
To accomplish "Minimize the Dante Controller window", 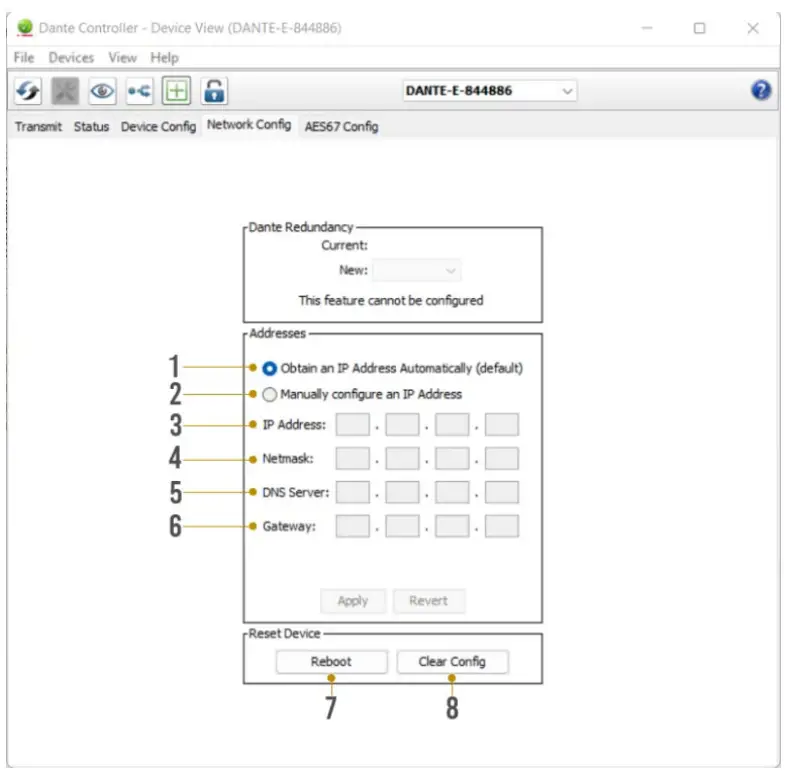I will [x=647, y=28].
